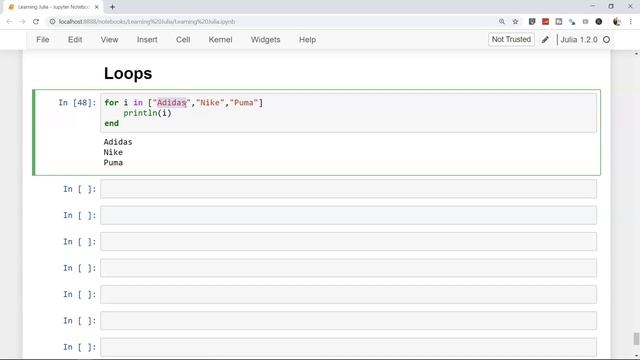Screen dimensions: 640x360
Task: Close the Learning Julia browser tab
Action: pos(97,7)
